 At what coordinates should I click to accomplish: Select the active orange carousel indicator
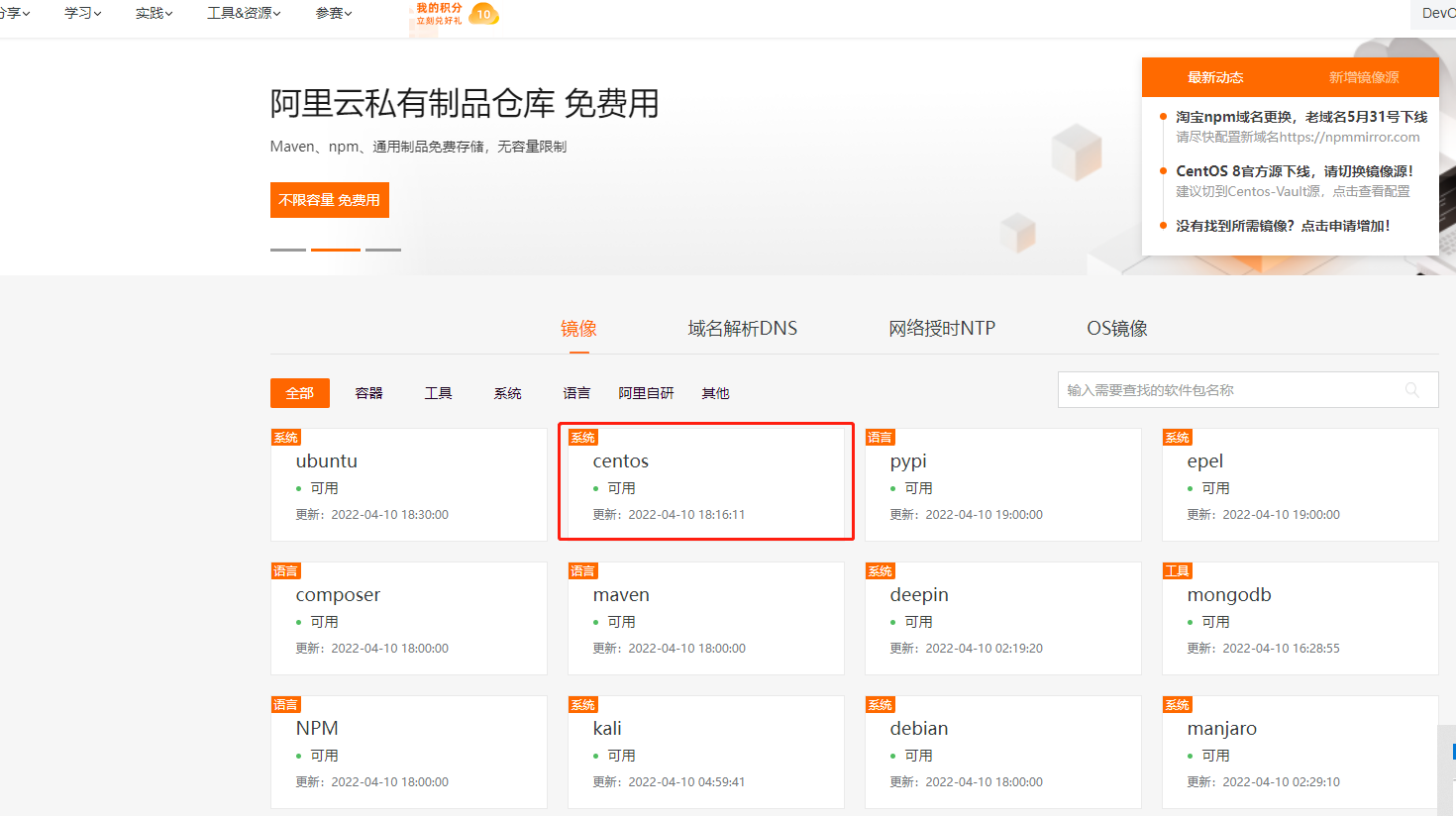tap(336, 250)
